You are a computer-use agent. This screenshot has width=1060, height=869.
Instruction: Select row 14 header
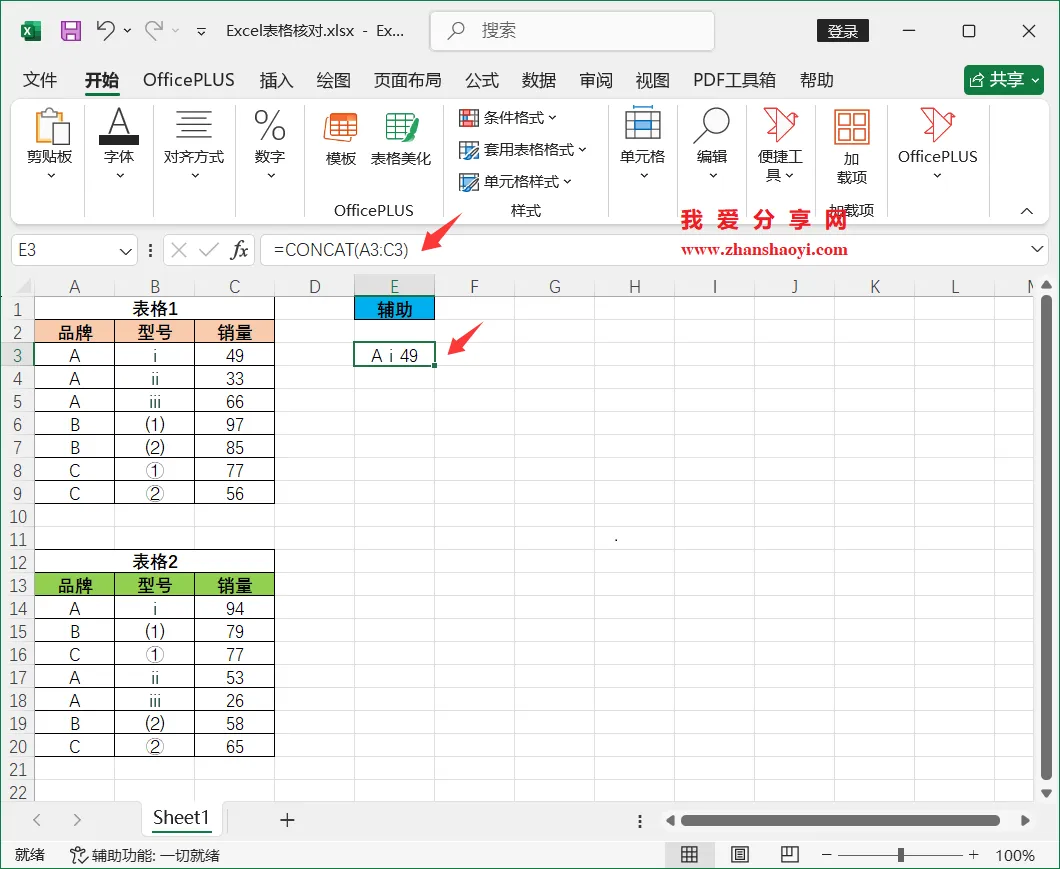[x=18, y=609]
